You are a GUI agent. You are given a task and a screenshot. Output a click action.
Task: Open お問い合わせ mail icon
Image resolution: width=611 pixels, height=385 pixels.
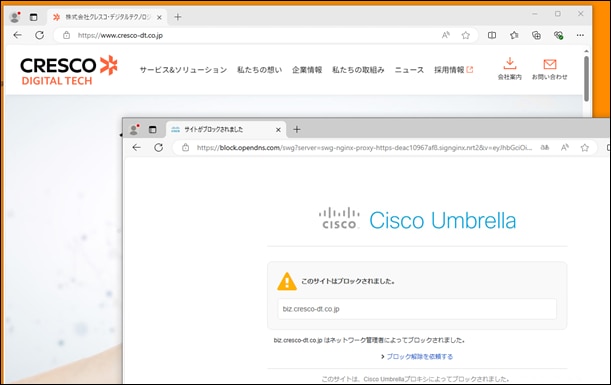click(x=549, y=69)
